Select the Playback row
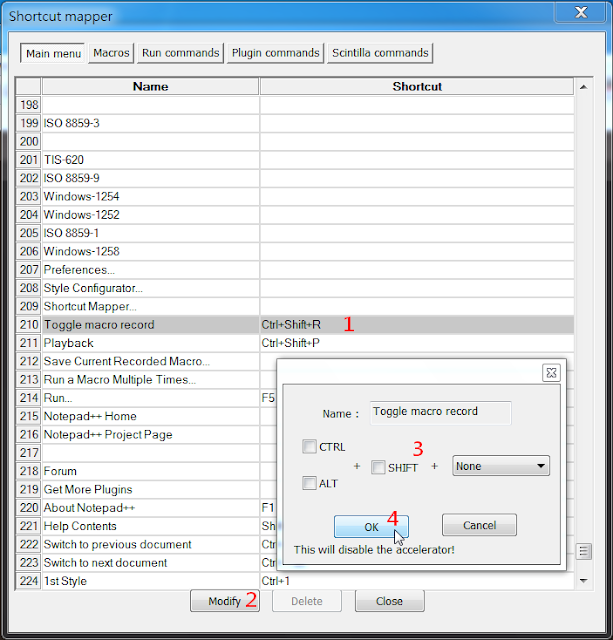Screen dimensions: 613x640 click(295, 343)
